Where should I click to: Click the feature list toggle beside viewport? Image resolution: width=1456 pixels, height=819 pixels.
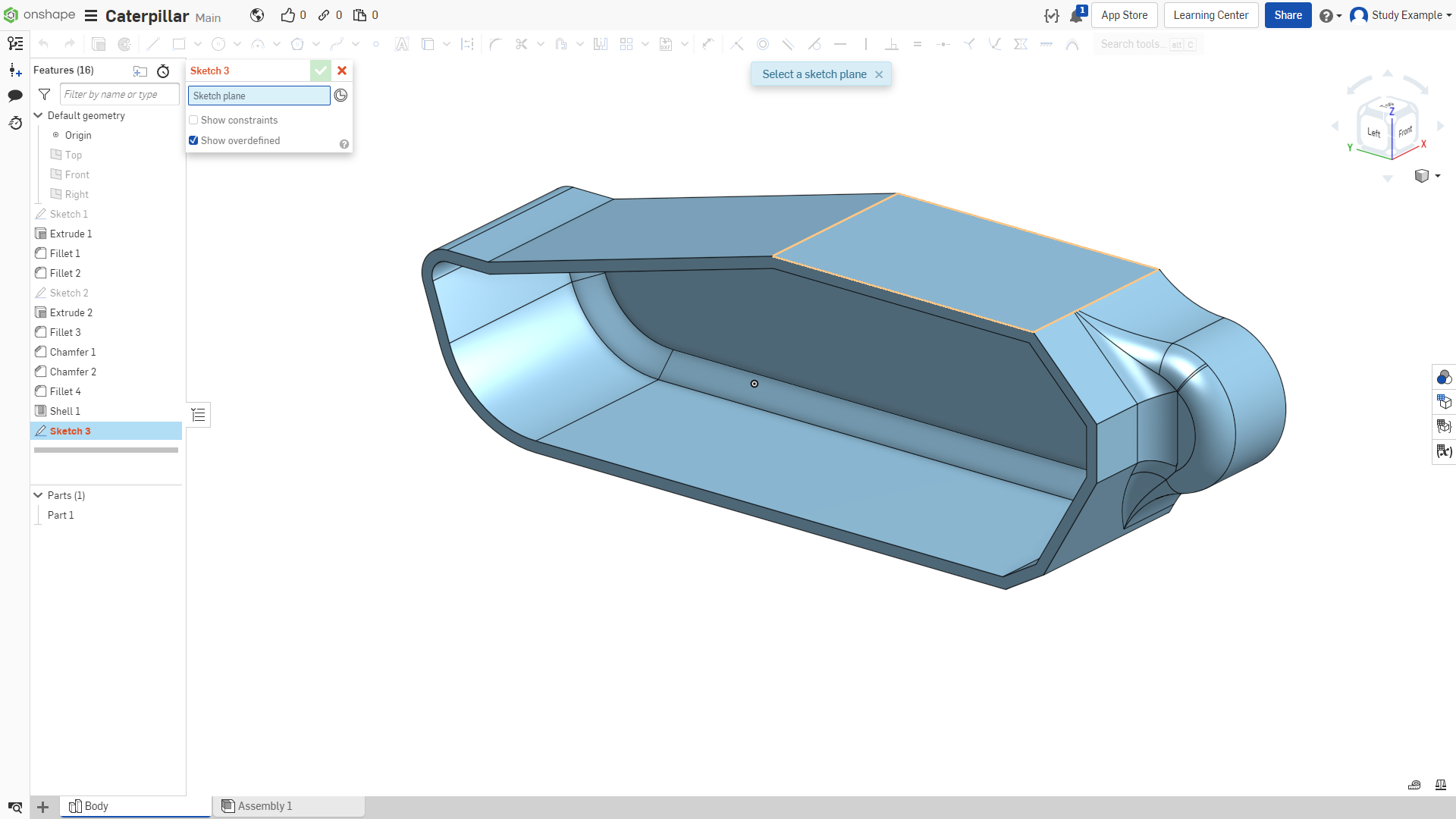199,415
